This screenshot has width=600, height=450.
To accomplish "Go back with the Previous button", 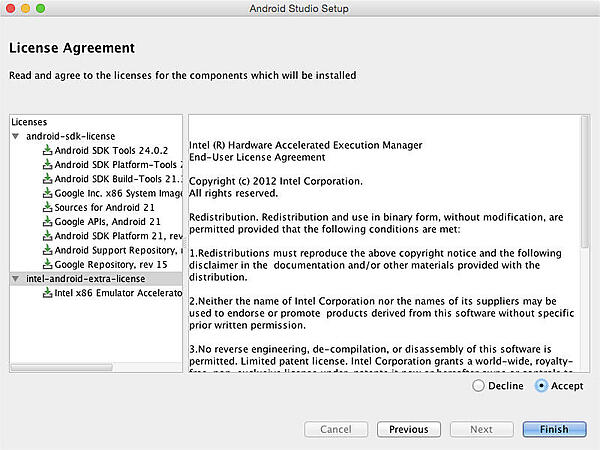I will point(408,429).
